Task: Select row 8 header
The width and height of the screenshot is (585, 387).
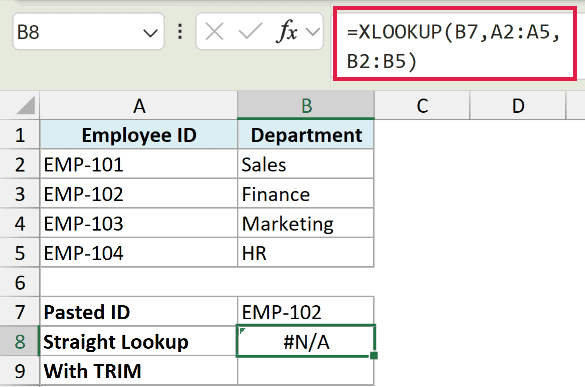Action: click(20, 341)
